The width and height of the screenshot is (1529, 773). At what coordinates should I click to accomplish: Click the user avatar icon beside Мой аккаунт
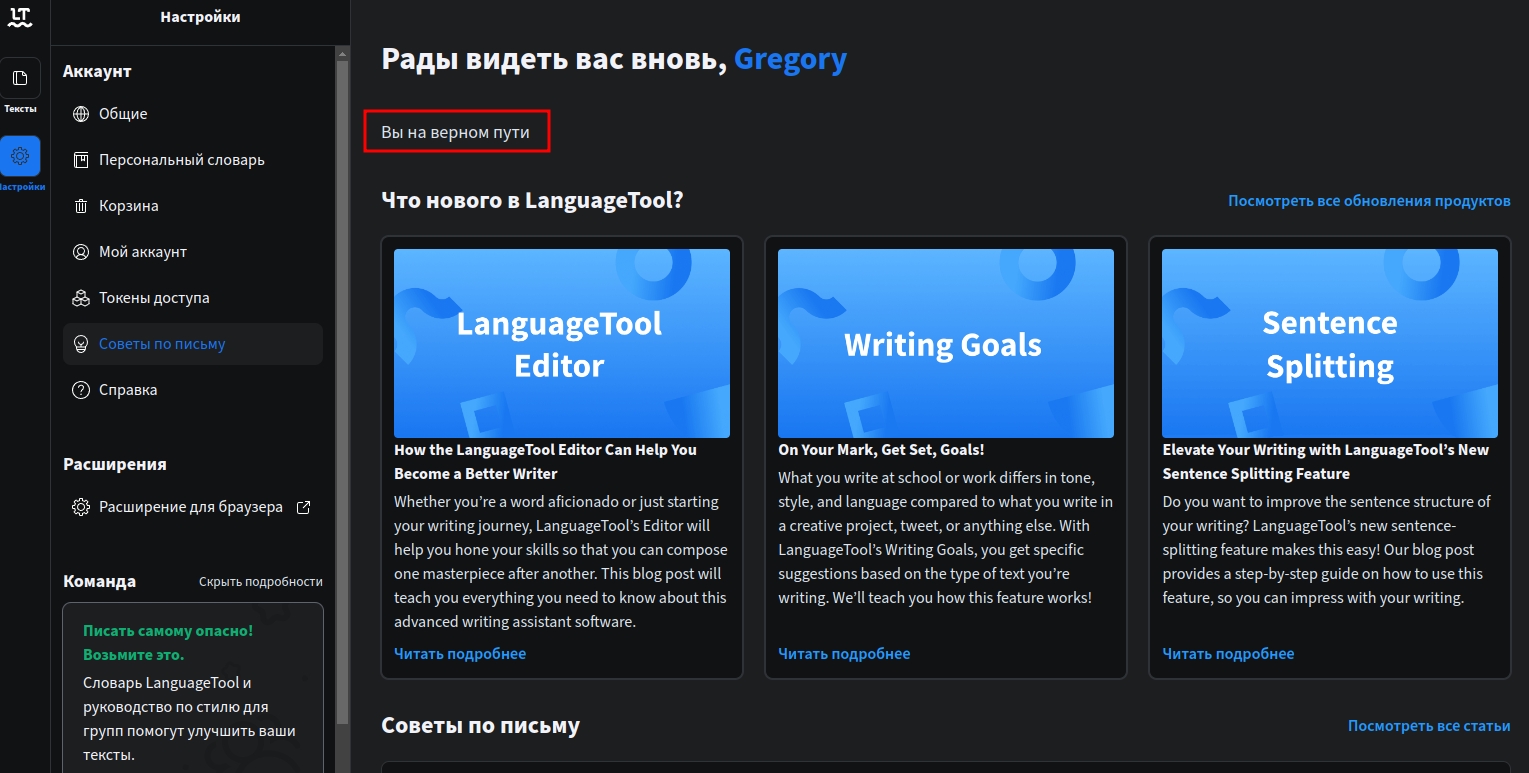[81, 252]
